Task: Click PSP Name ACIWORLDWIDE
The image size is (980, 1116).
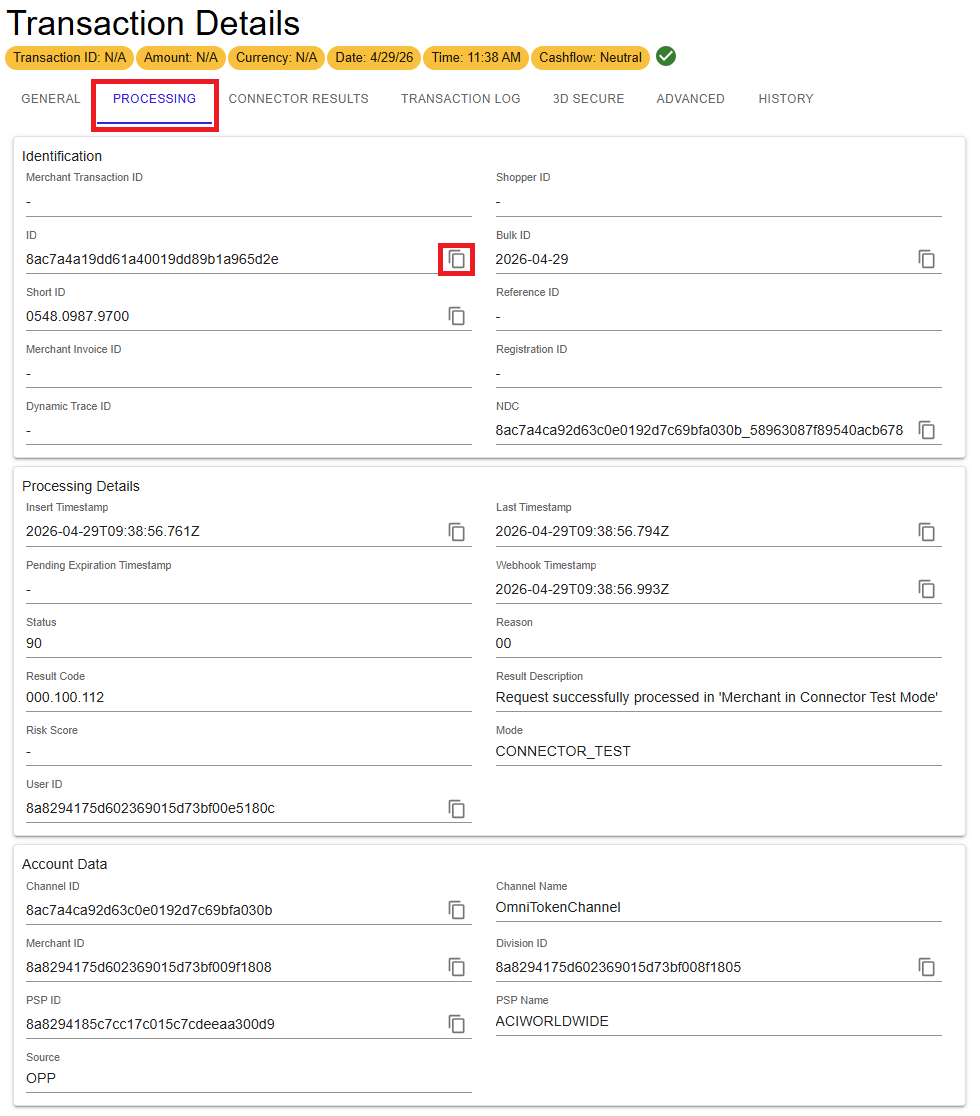Action: click(x=552, y=1021)
